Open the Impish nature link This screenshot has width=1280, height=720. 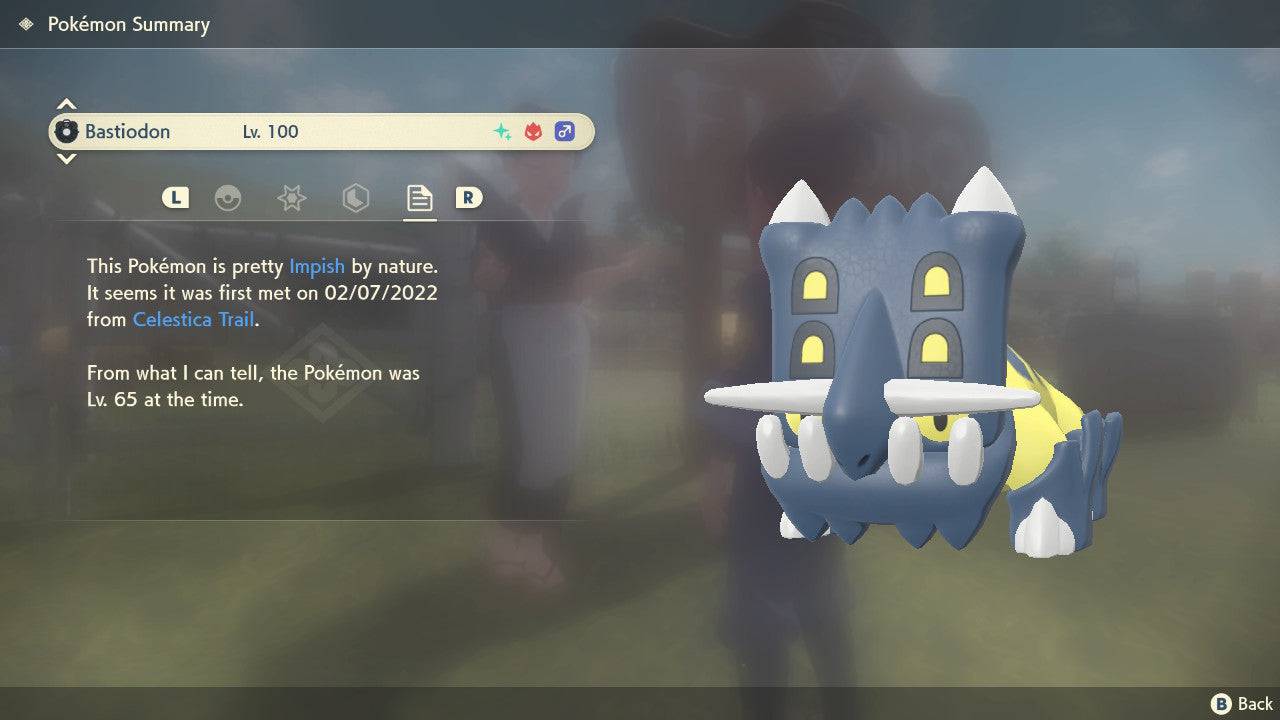pyautogui.click(x=317, y=266)
